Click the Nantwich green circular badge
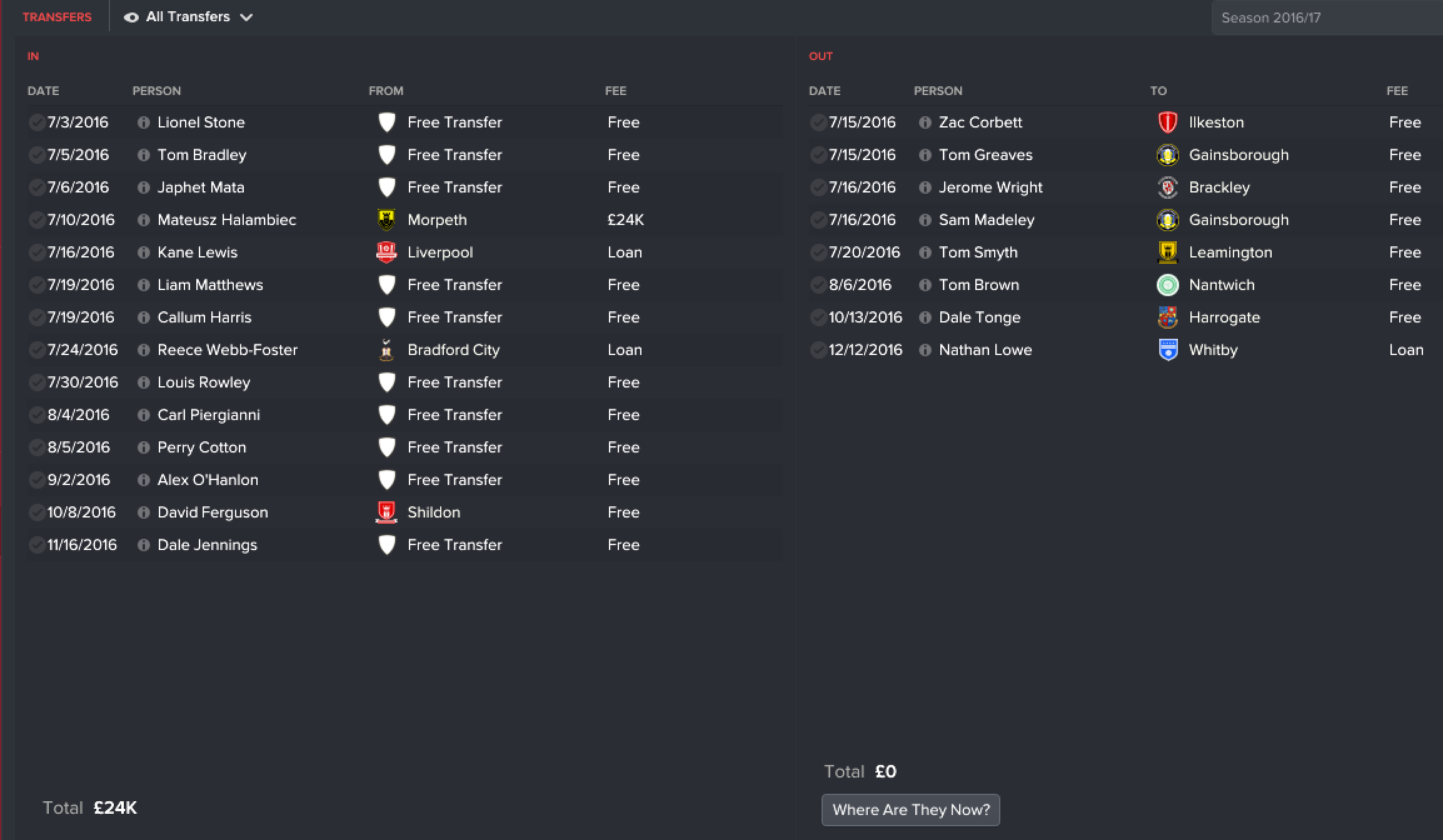Image resolution: width=1443 pixels, height=840 pixels. pos(1168,285)
